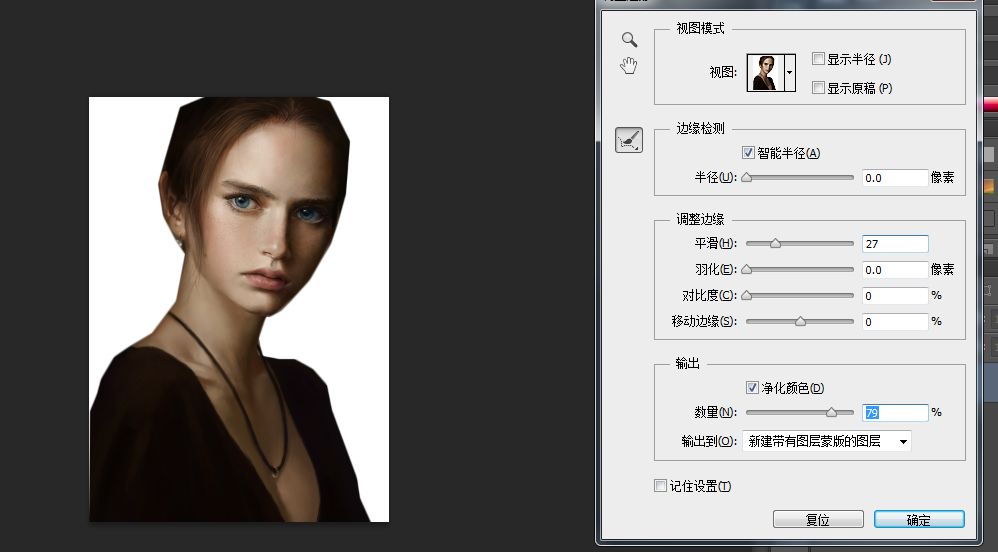The width and height of the screenshot is (998, 552).
Task: Click the 羽化(E) slider handle
Action: pyautogui.click(x=747, y=269)
